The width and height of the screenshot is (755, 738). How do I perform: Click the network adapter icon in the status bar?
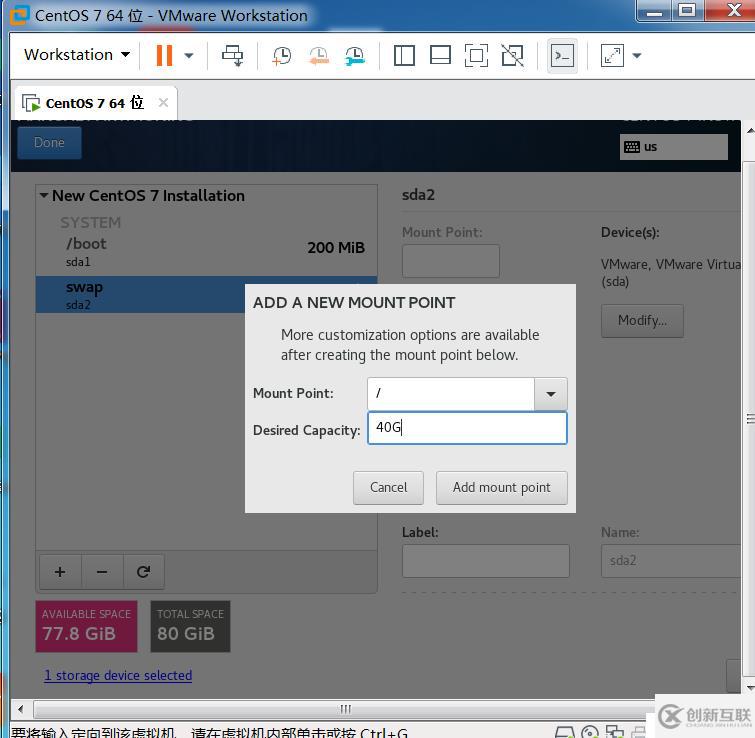coord(614,732)
